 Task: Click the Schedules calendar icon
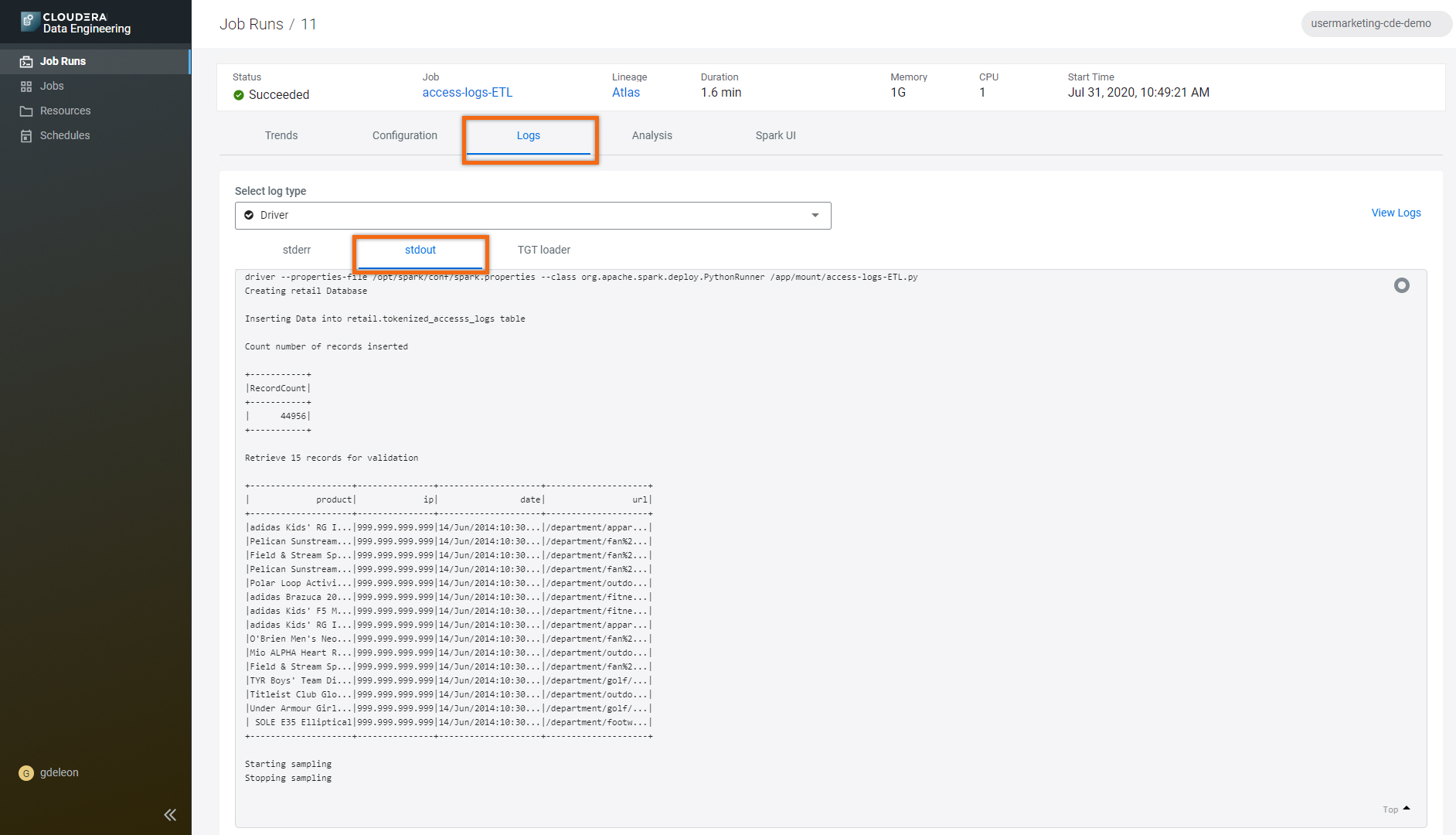tap(26, 136)
